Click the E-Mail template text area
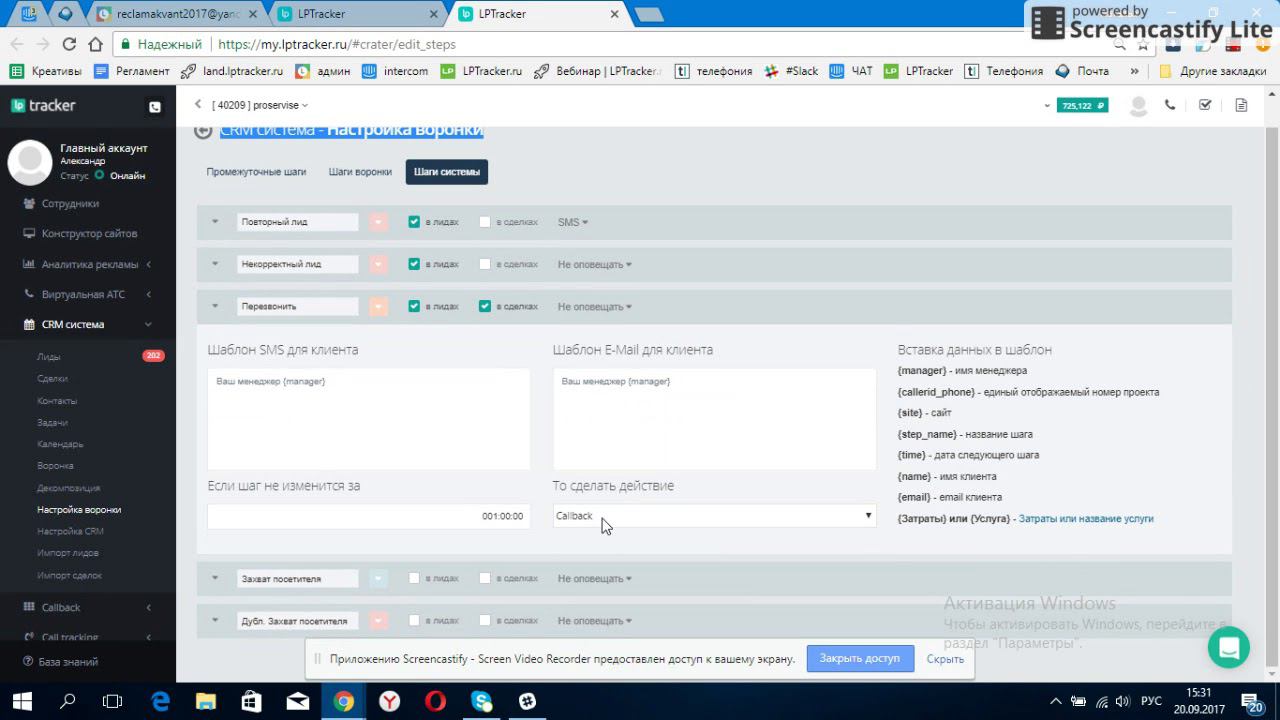This screenshot has height=720, width=1280. click(714, 419)
